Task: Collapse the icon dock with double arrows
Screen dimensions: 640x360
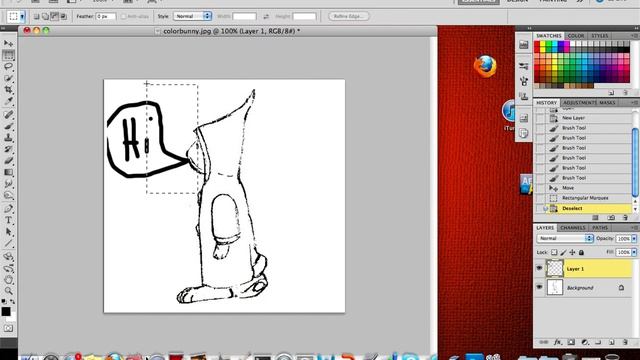Action: pyautogui.click(x=529, y=28)
